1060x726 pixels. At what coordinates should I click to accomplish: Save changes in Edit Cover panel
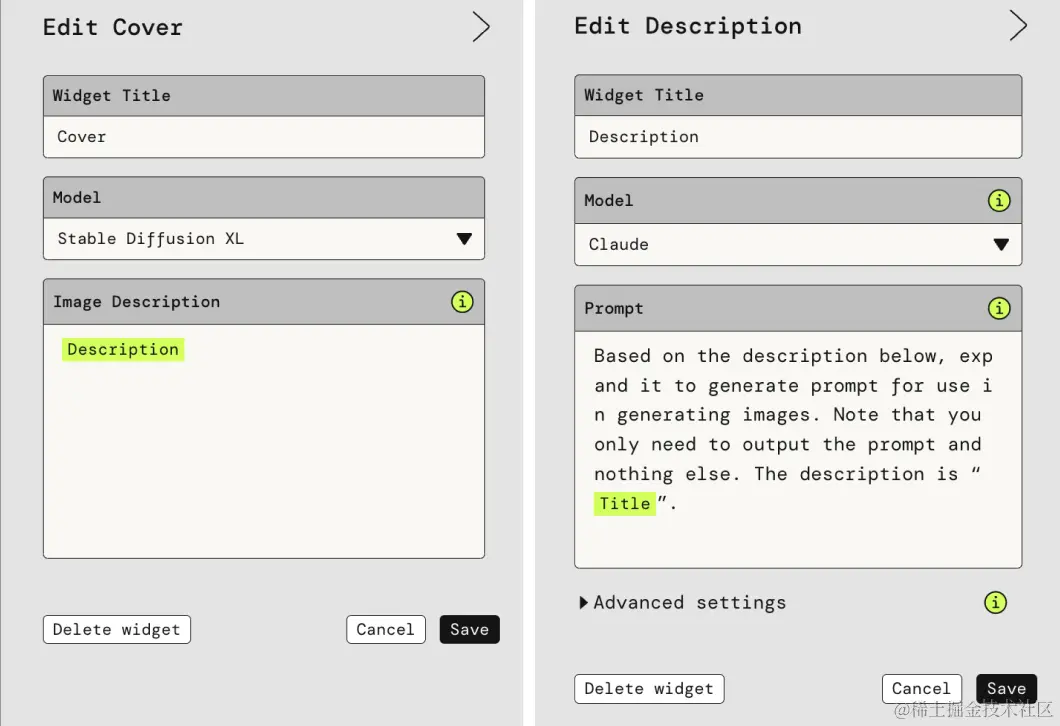(469, 629)
